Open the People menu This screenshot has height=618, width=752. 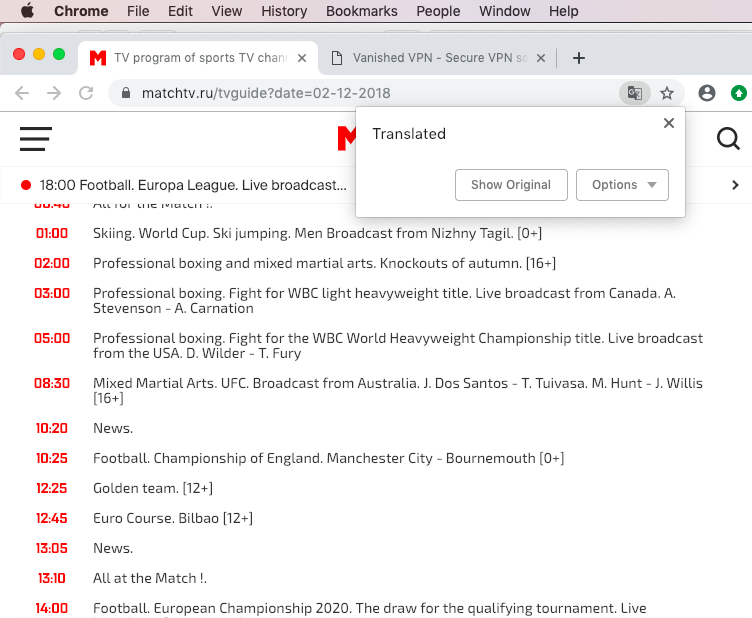pos(438,11)
